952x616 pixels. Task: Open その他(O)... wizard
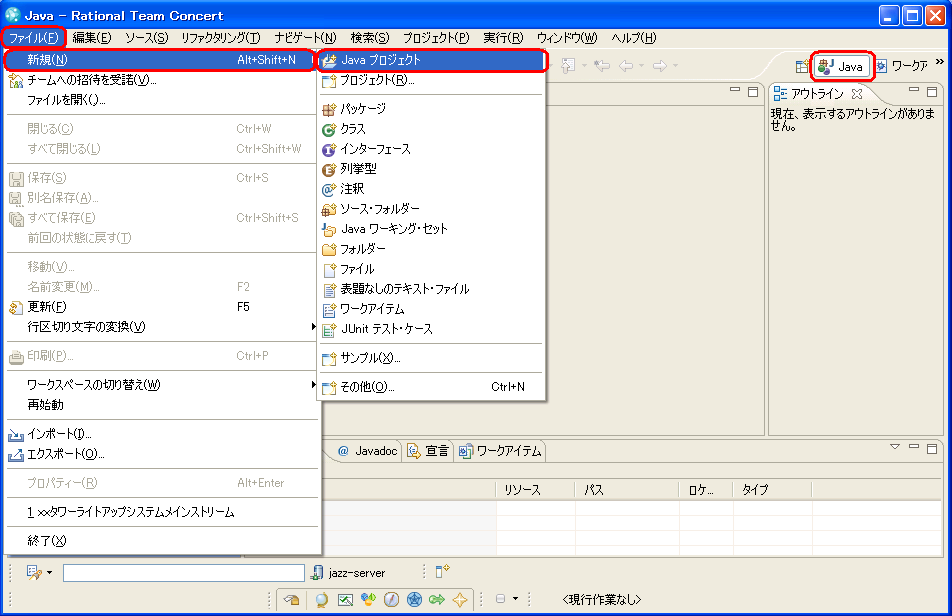(x=431, y=387)
